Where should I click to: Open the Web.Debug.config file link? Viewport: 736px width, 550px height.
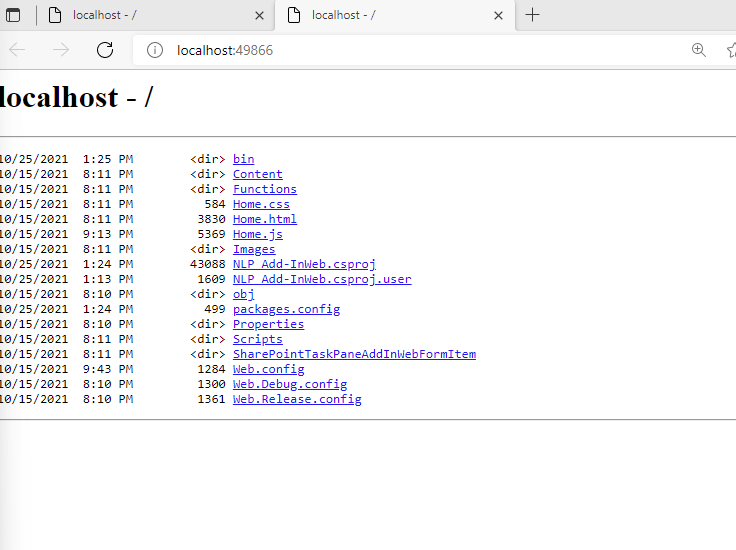click(x=290, y=384)
